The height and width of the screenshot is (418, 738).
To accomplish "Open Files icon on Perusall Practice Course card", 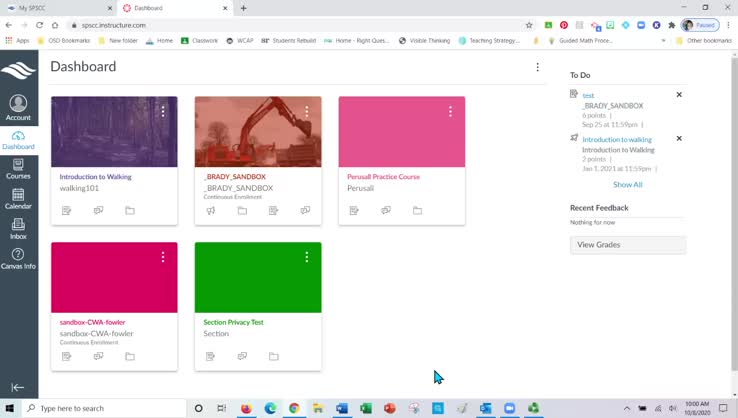I will coord(417,210).
